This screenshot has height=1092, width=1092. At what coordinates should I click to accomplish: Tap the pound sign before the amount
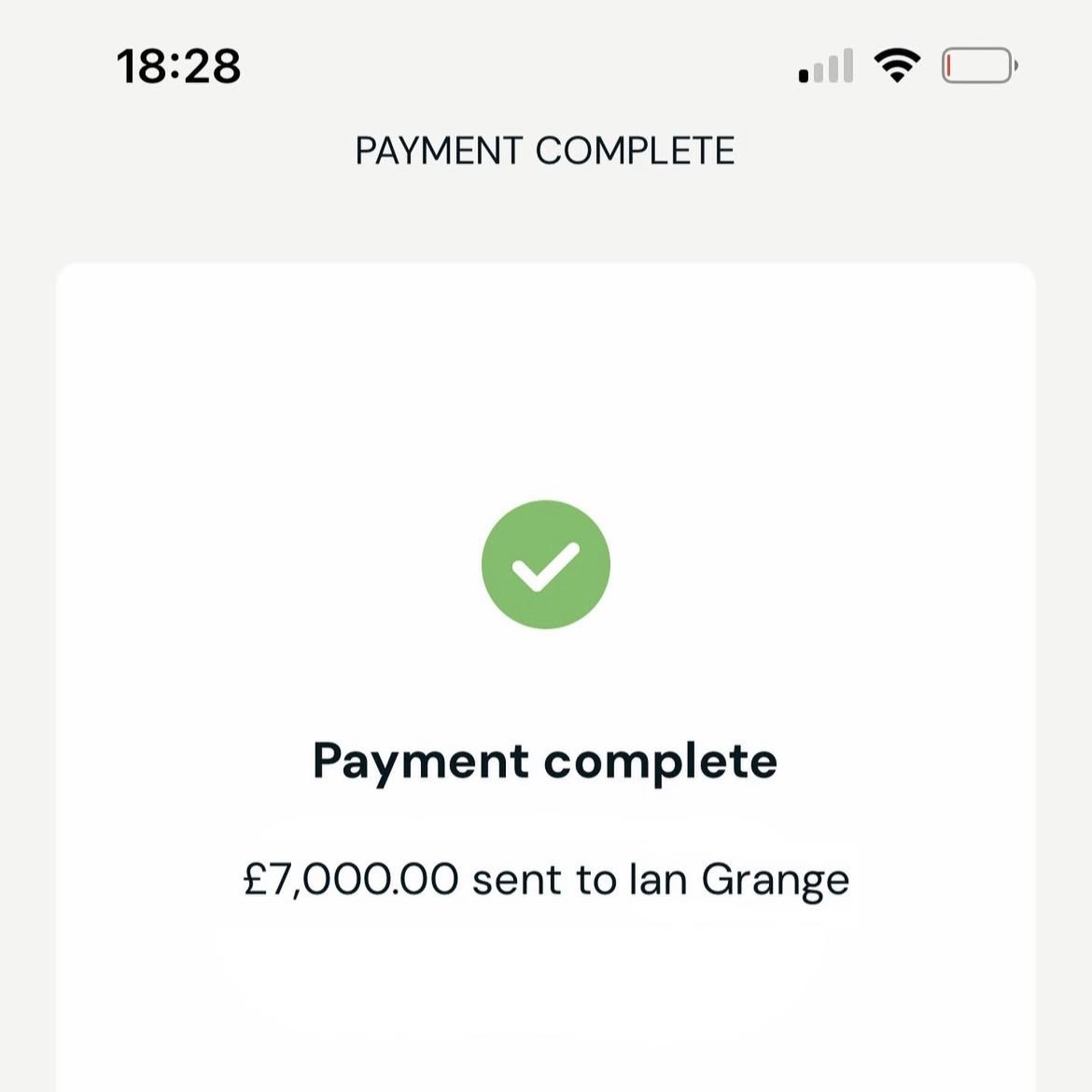coord(255,880)
